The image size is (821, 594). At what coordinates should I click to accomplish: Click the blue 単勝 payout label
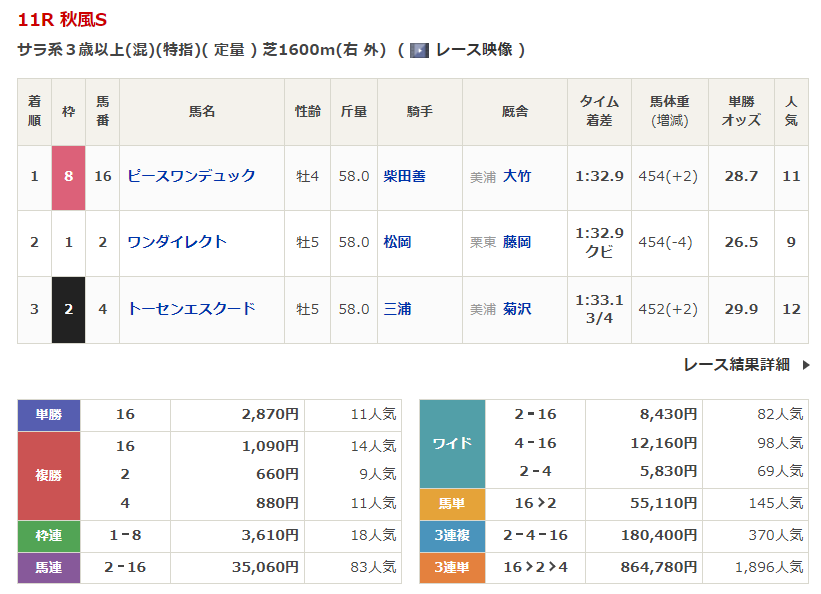(49, 415)
